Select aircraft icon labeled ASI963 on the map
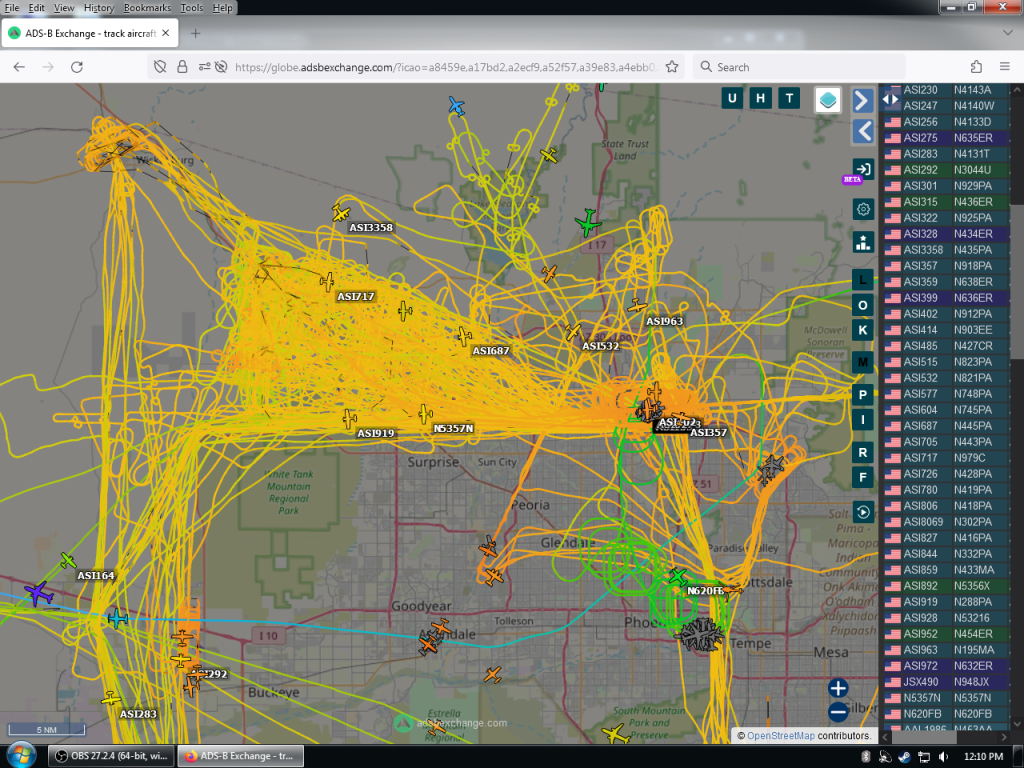The width and height of the screenshot is (1024, 768). pos(637,305)
